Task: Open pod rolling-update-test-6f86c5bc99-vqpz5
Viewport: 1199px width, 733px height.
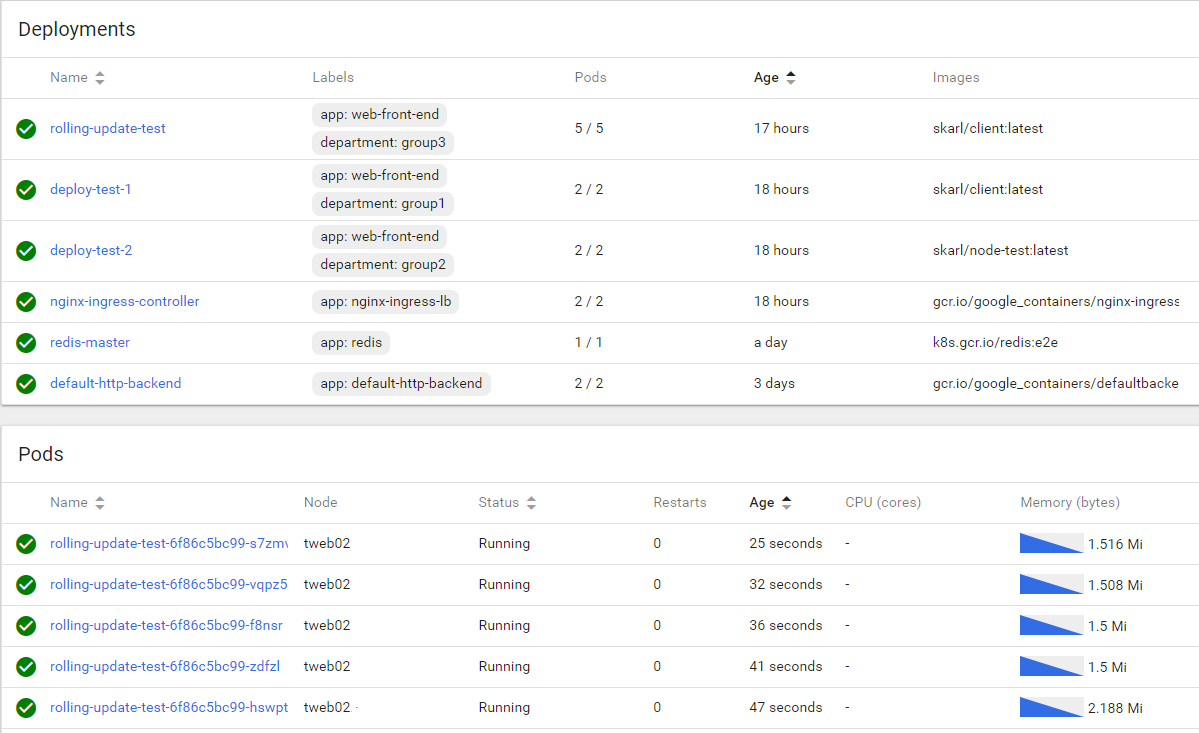Action: point(169,584)
